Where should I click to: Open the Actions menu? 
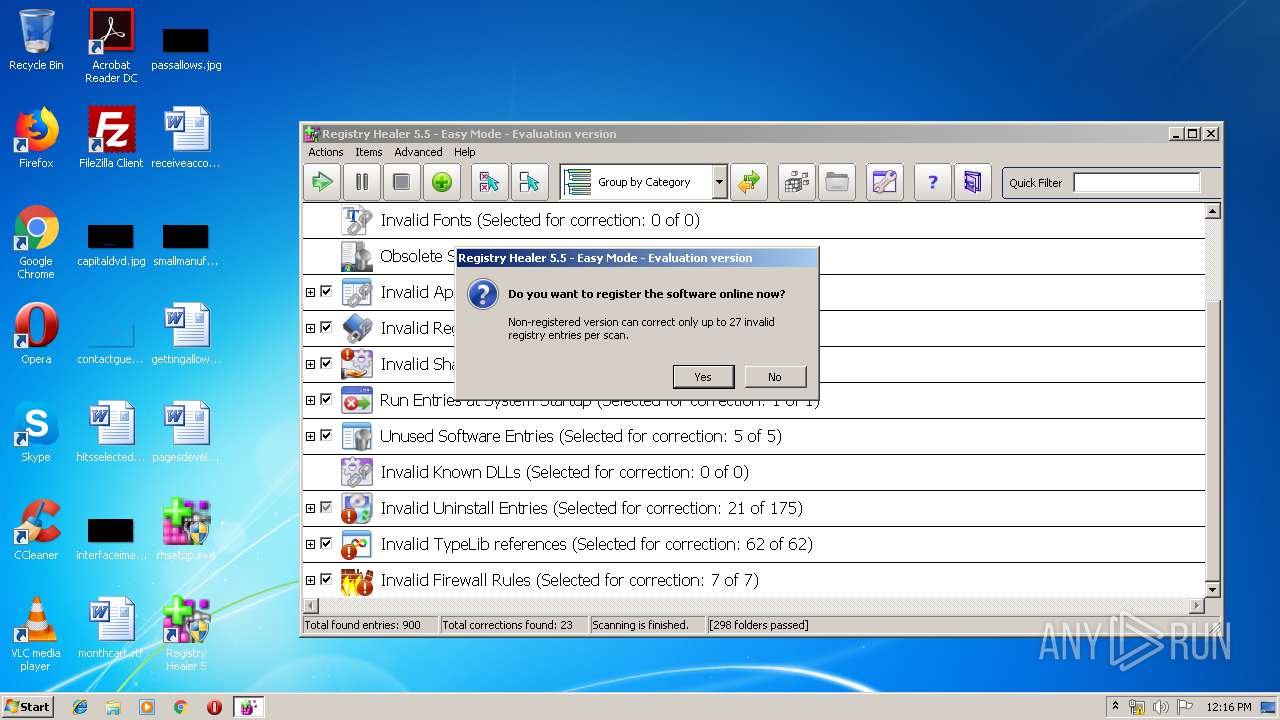(x=325, y=152)
